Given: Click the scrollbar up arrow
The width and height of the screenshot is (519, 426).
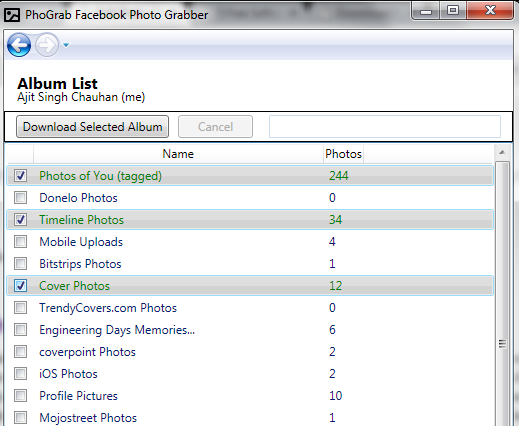Looking at the screenshot, I should click(502, 152).
